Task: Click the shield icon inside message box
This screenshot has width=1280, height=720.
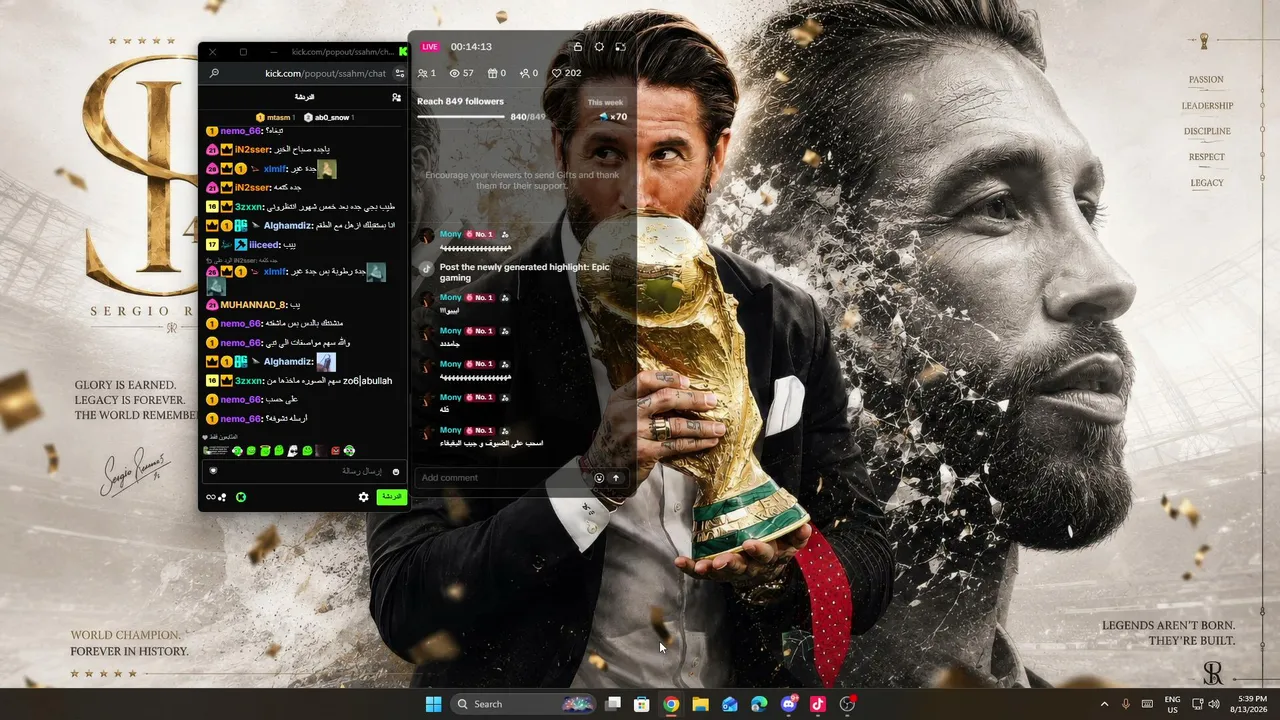Action: 213,471
